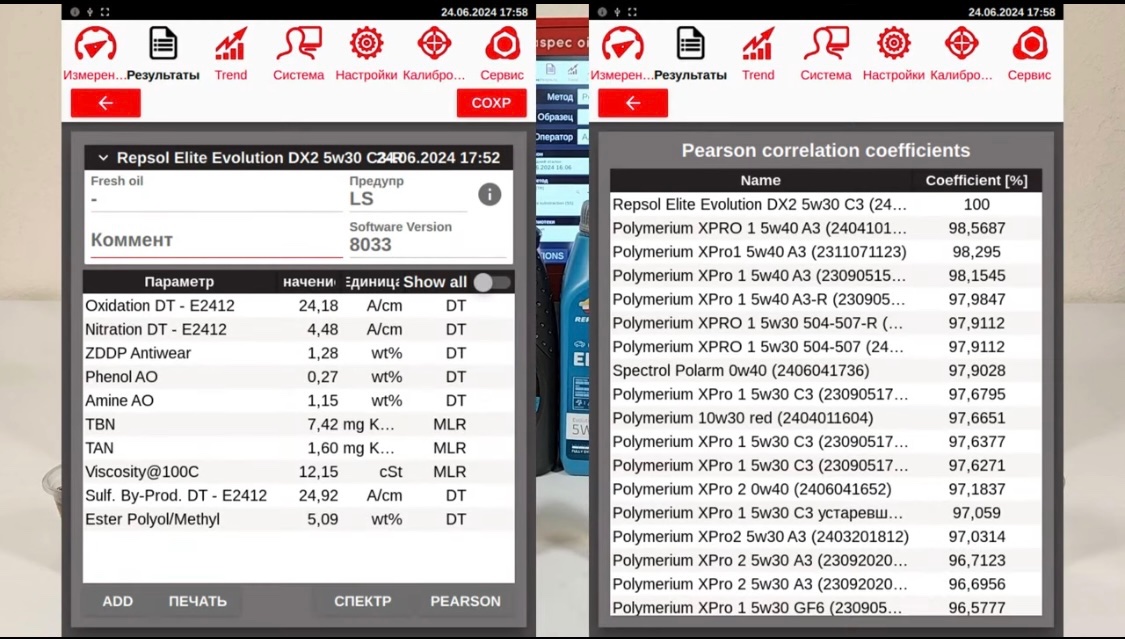The width and height of the screenshot is (1125, 639).
Task: Open Измерен... gauge icon in the Pearson panel
Action: 622,44
